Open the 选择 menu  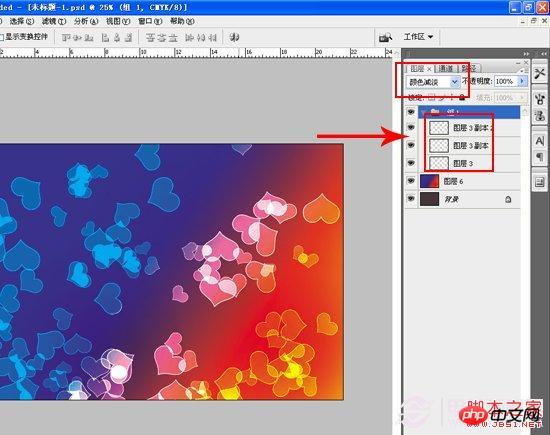pos(22,21)
